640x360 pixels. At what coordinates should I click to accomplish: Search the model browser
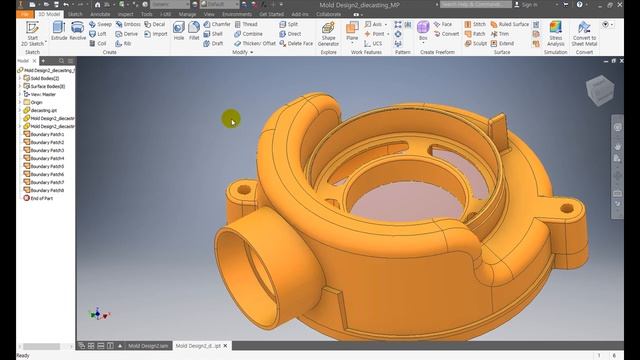61,61
